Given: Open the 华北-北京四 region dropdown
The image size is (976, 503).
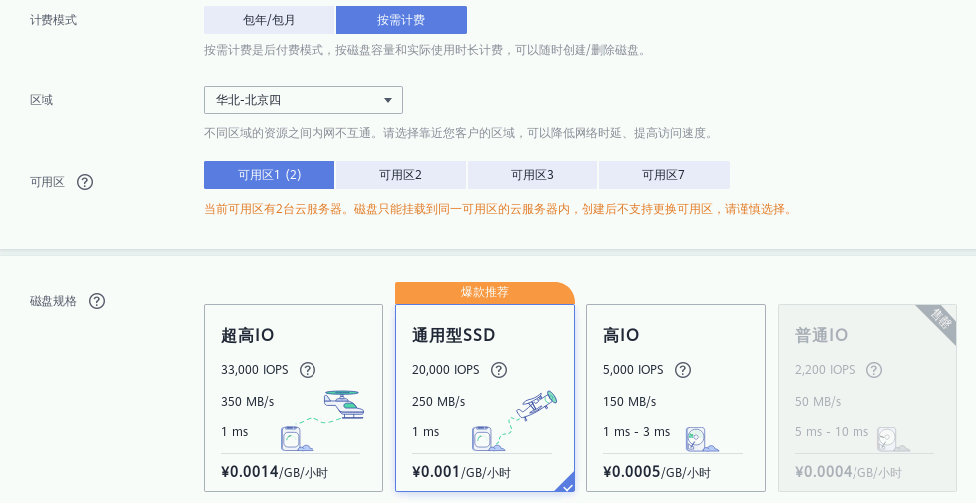Looking at the screenshot, I should [303, 100].
